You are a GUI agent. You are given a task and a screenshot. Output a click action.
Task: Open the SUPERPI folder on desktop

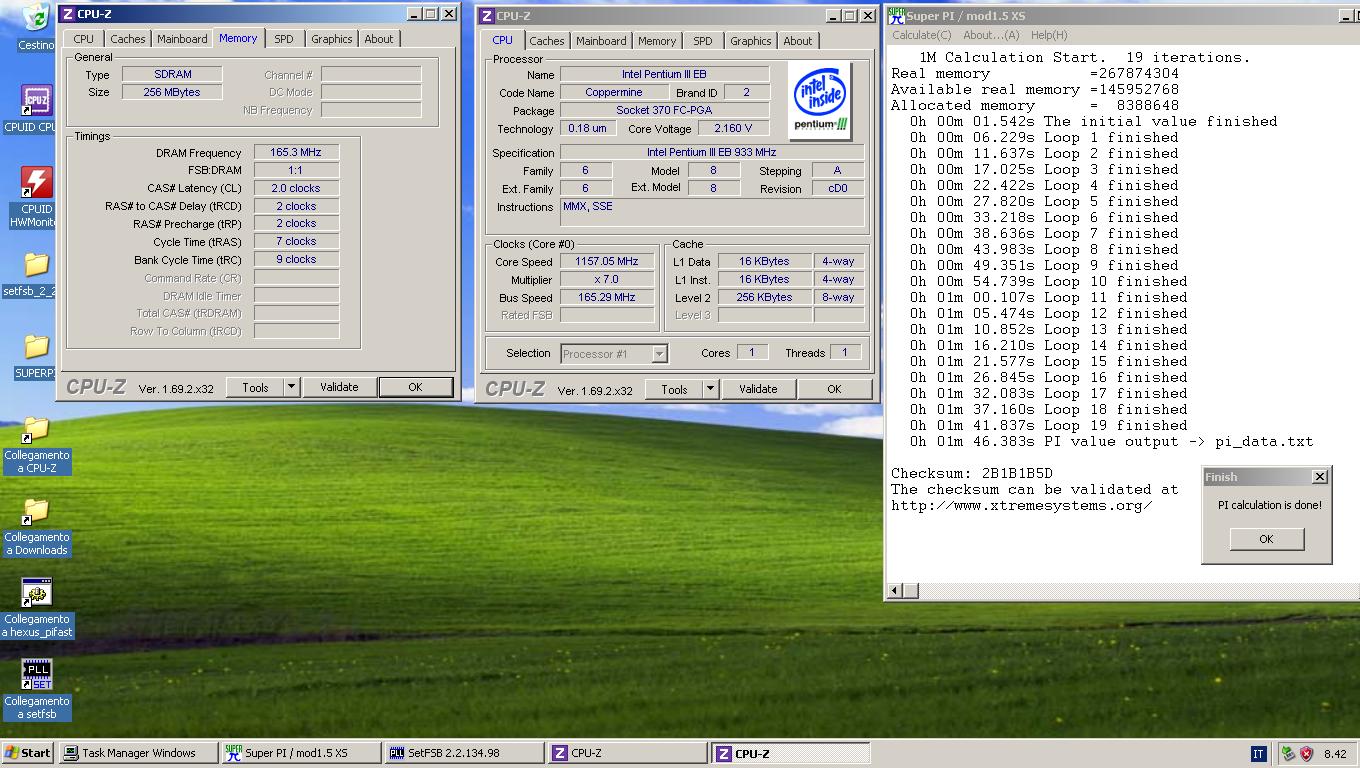click(36, 346)
